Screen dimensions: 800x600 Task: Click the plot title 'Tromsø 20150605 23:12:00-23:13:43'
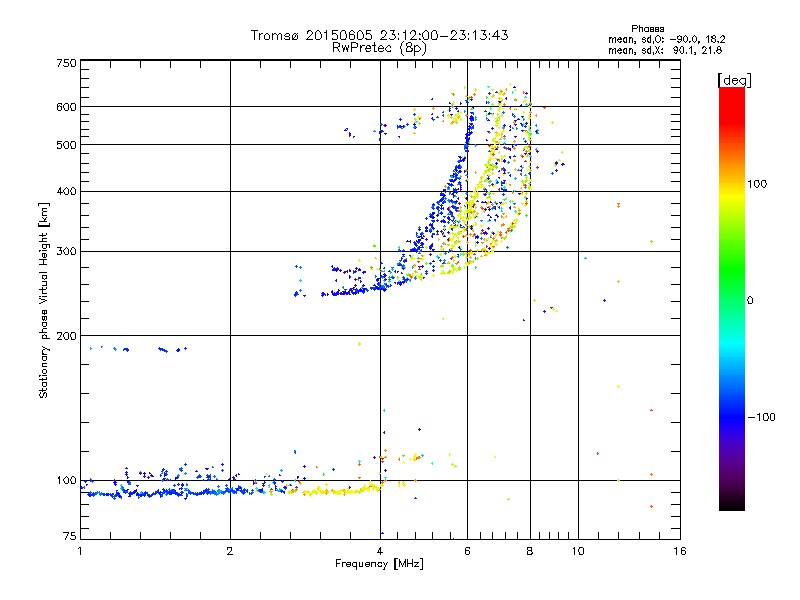tap(379, 35)
